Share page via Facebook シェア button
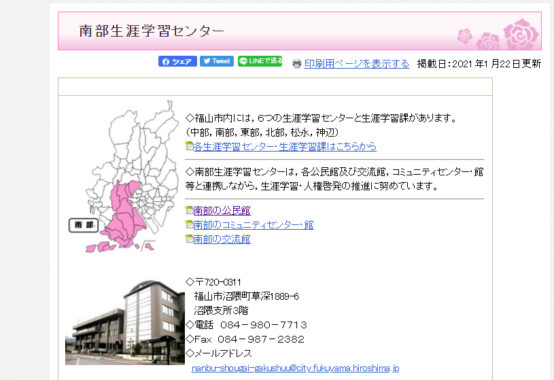This screenshot has width=554, height=380. [177, 61]
